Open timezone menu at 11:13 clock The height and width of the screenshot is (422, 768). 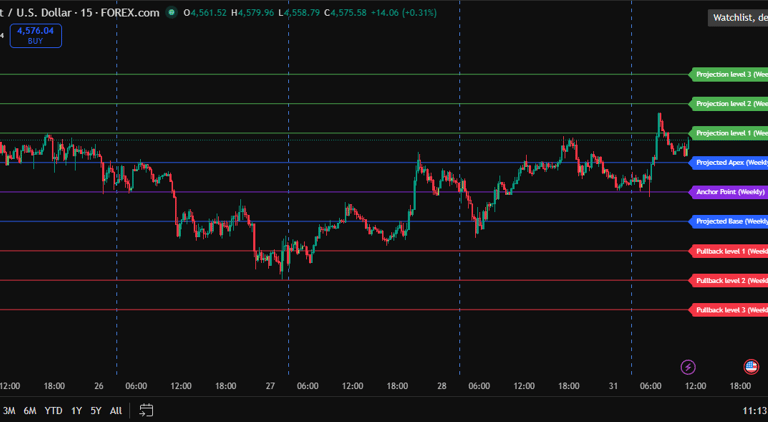coord(755,411)
